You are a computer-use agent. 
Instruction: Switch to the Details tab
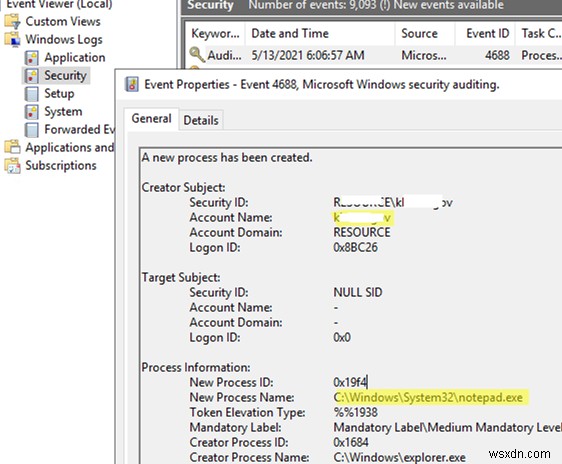point(201,120)
